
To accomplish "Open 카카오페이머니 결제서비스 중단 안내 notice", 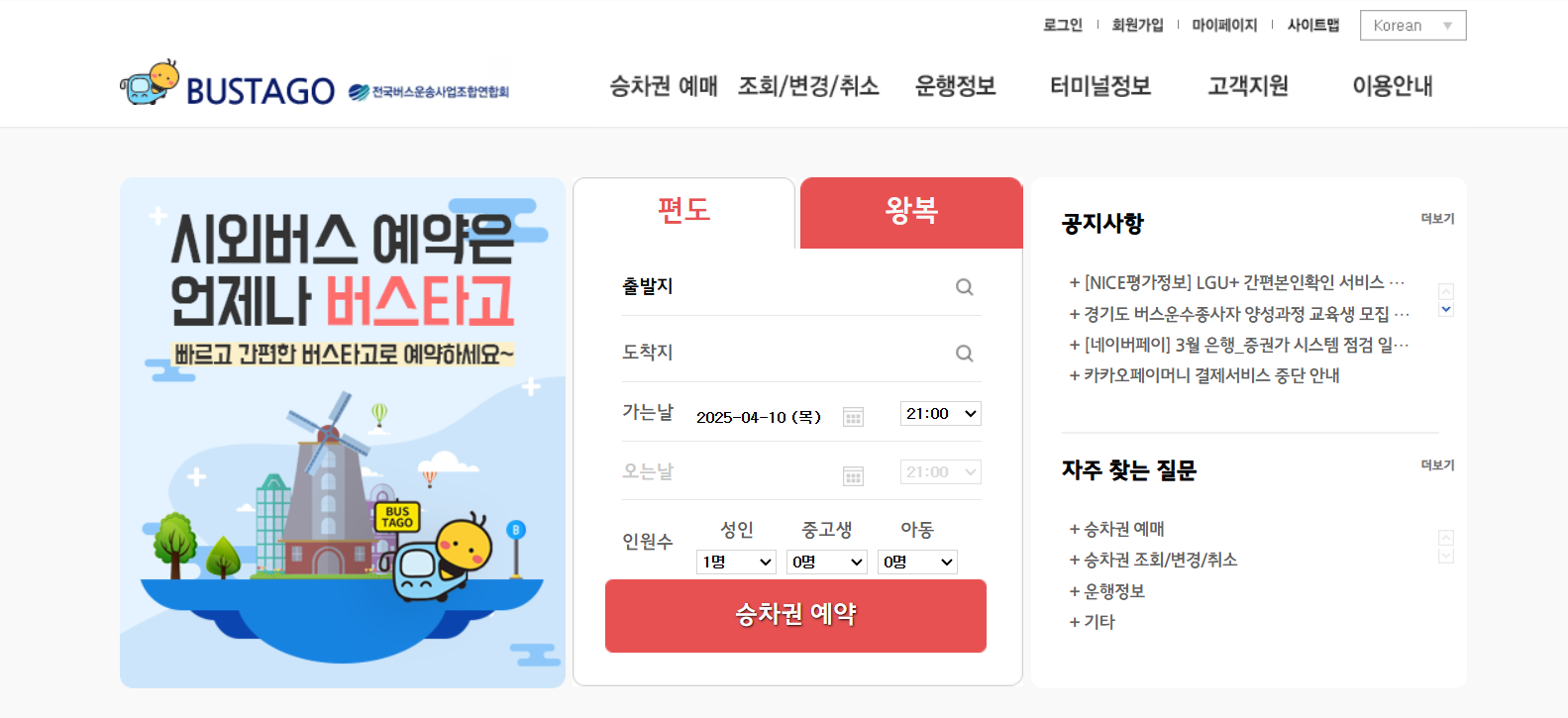I will click(x=1204, y=375).
